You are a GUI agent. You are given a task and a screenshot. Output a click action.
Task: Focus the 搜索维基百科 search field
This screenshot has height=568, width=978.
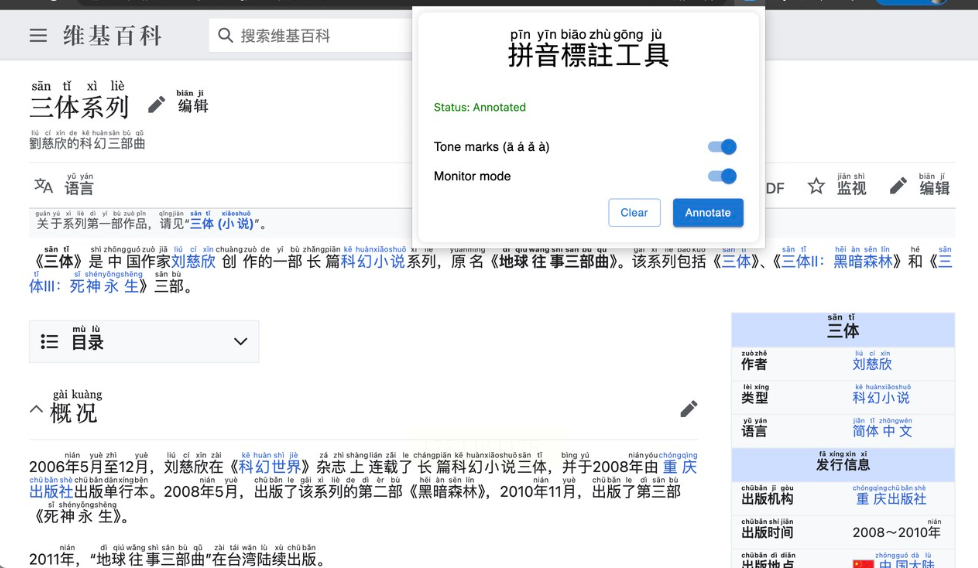[312, 36]
